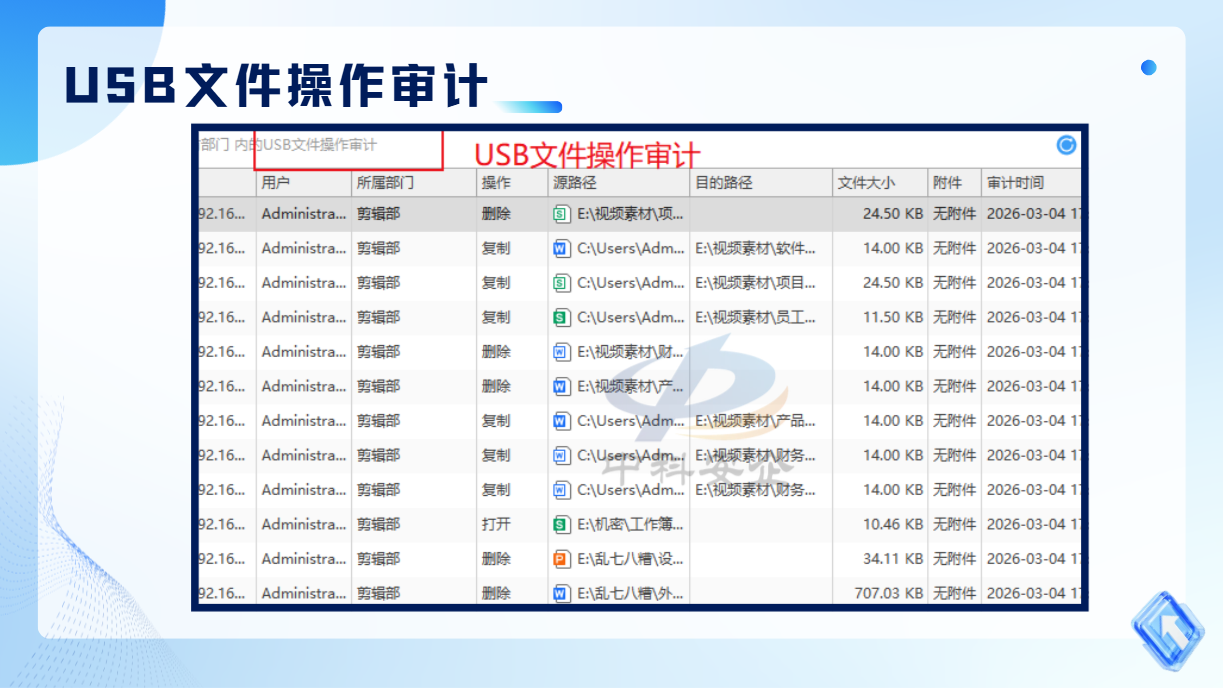The width and height of the screenshot is (1224, 688).
Task: Sort by the 目的路径 column header
Action: click(x=761, y=183)
